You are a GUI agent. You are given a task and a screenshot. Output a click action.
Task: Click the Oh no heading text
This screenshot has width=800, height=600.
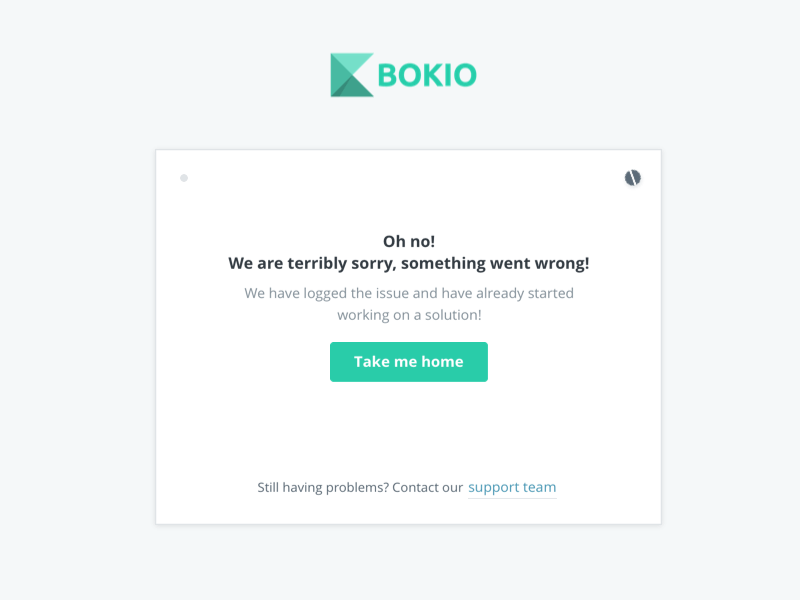point(408,240)
